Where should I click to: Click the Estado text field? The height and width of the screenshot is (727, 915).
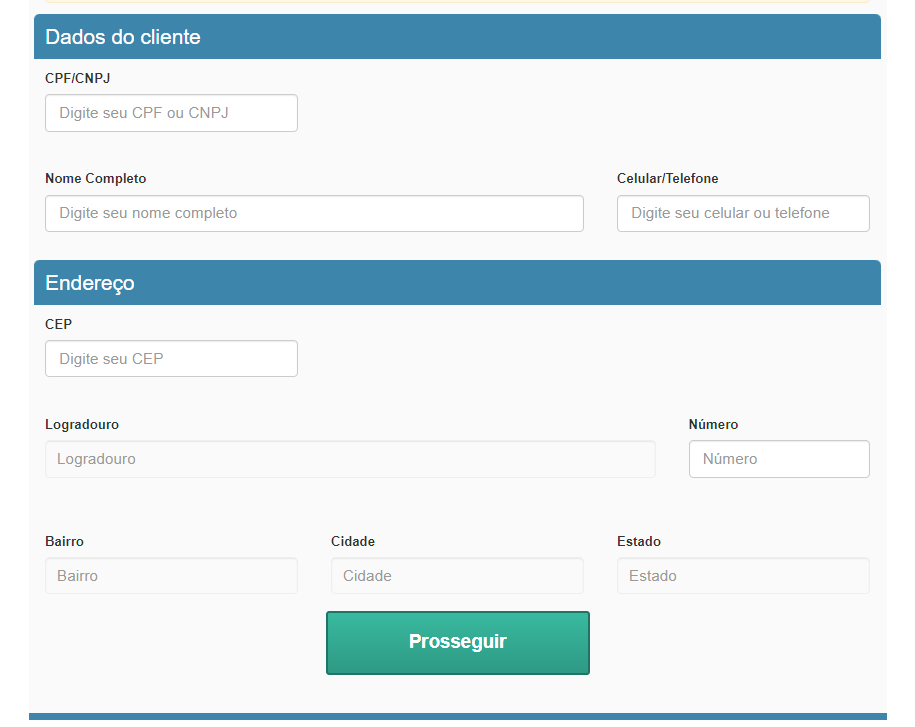[743, 576]
